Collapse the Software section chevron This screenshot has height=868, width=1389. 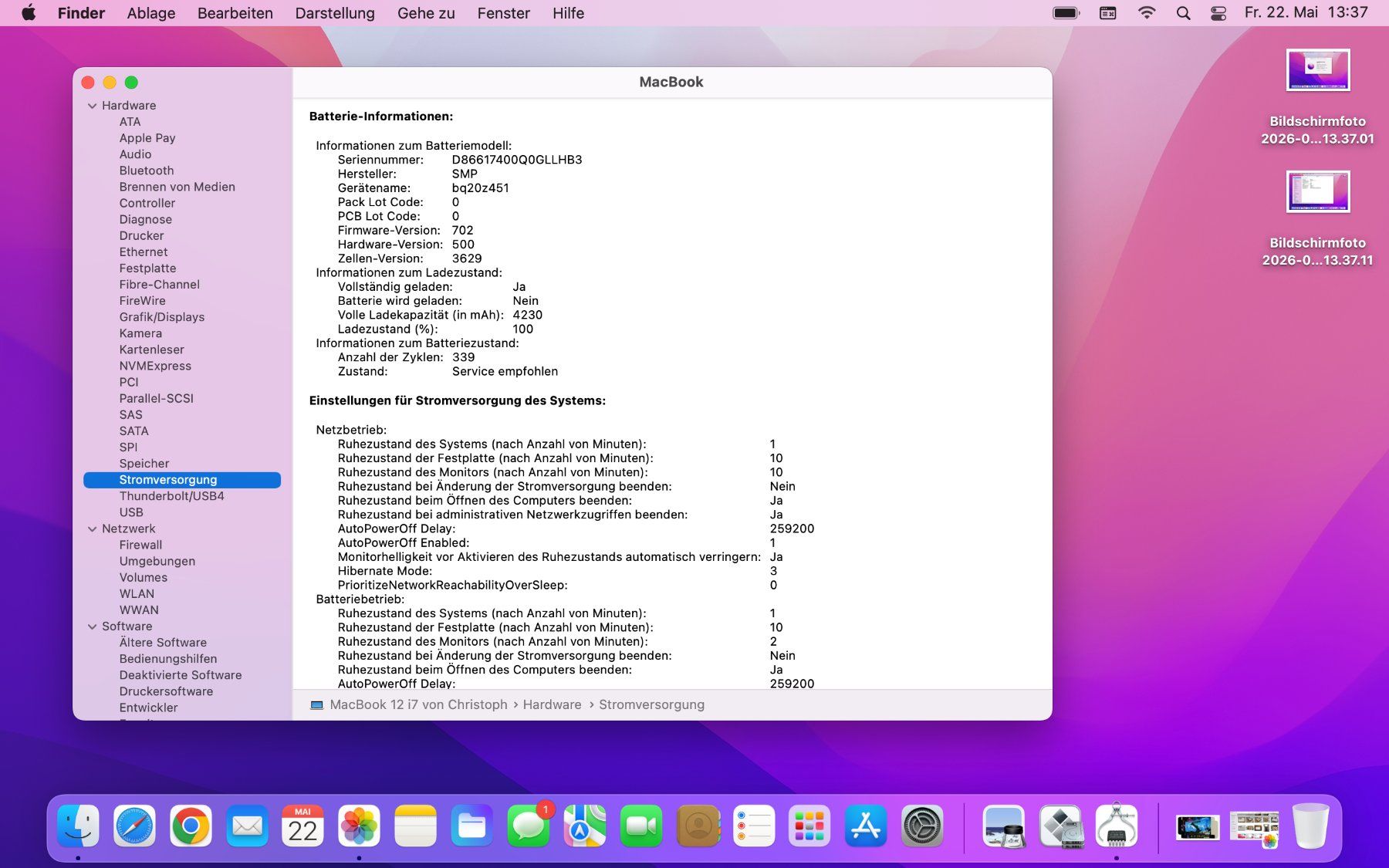click(93, 627)
